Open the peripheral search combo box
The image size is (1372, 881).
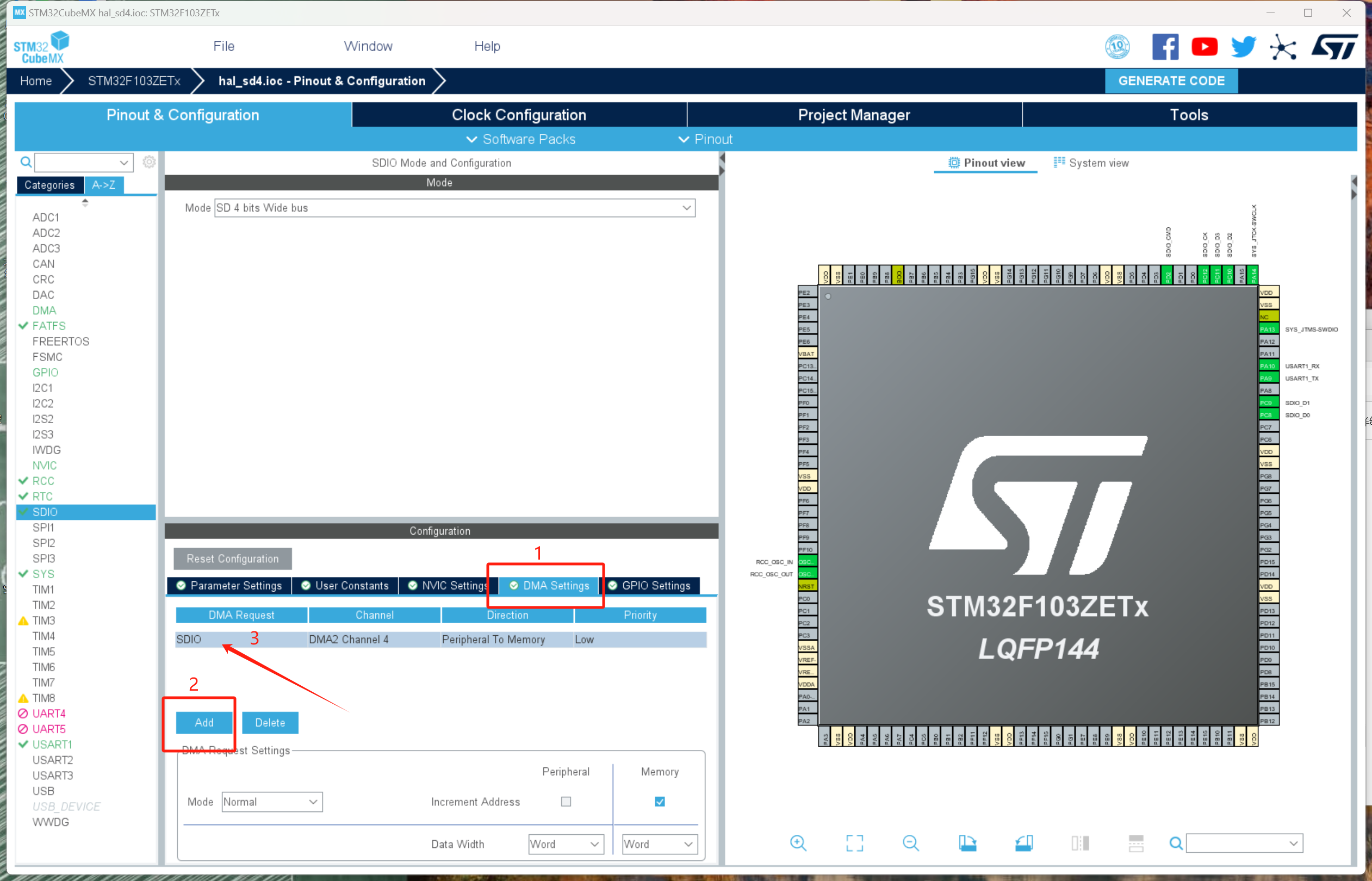coord(84,162)
